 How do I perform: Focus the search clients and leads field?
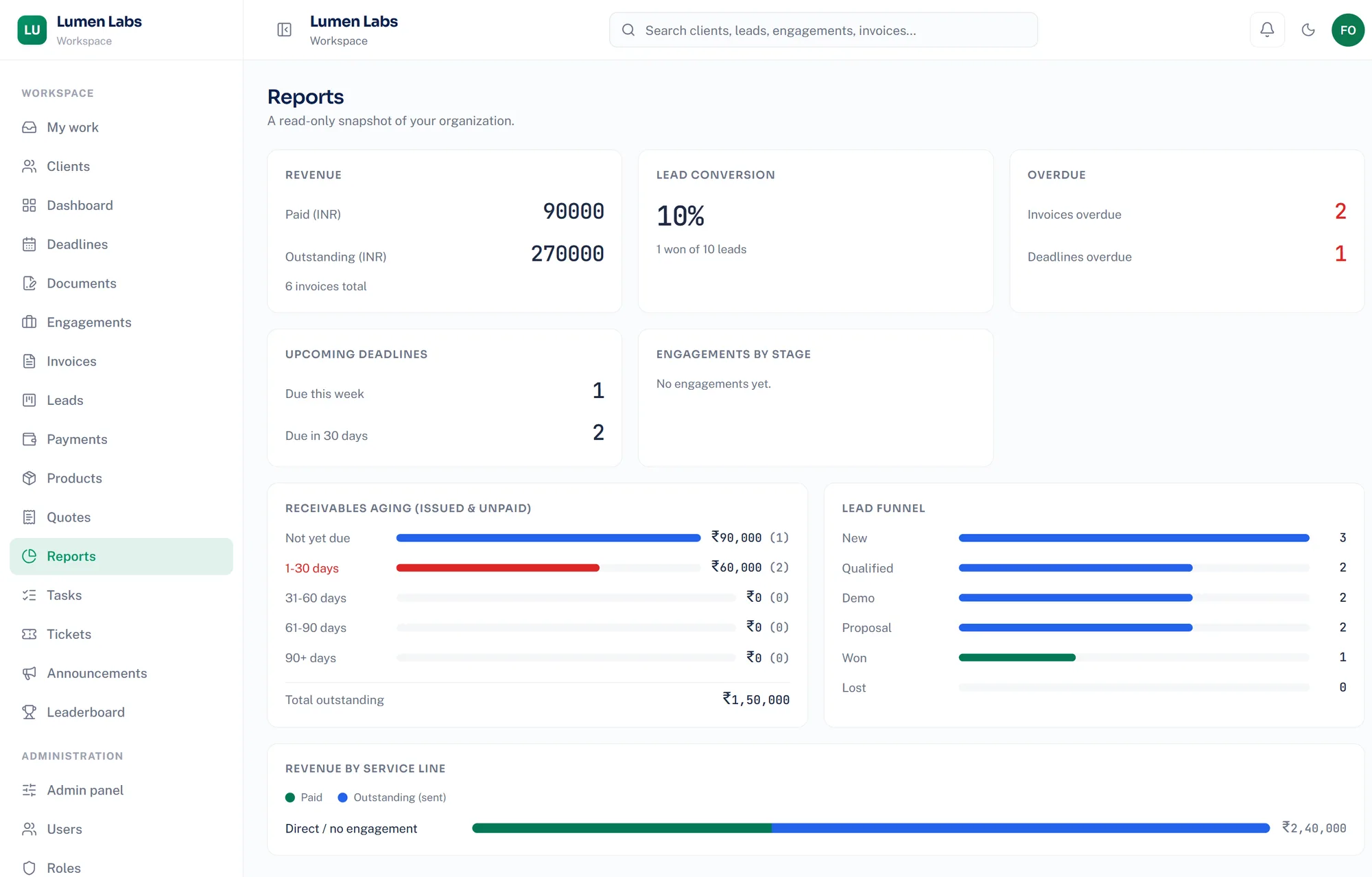(823, 30)
